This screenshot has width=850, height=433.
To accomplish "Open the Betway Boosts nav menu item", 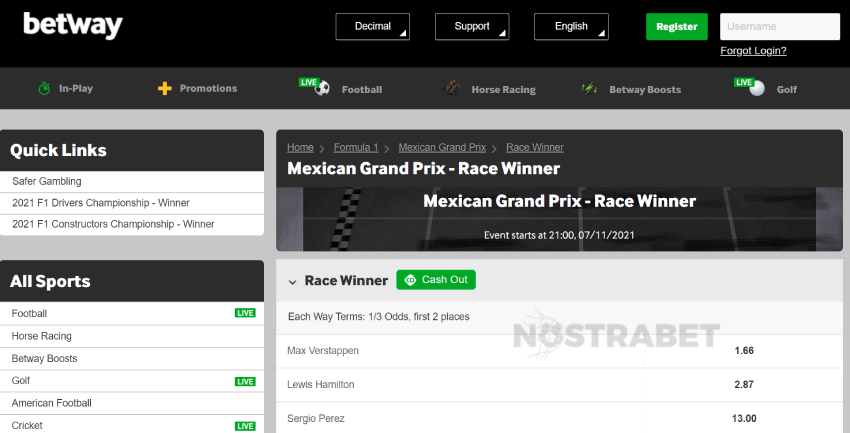I will [x=631, y=89].
